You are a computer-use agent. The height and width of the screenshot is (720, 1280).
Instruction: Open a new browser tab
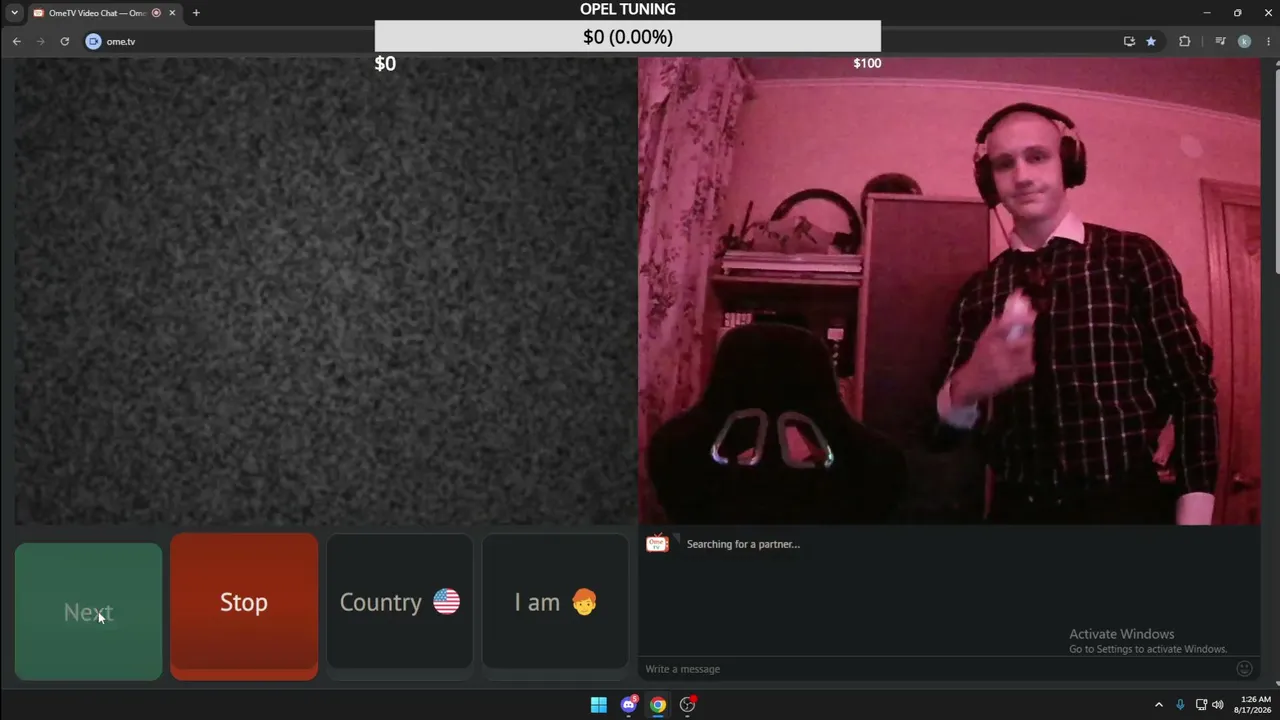196,13
